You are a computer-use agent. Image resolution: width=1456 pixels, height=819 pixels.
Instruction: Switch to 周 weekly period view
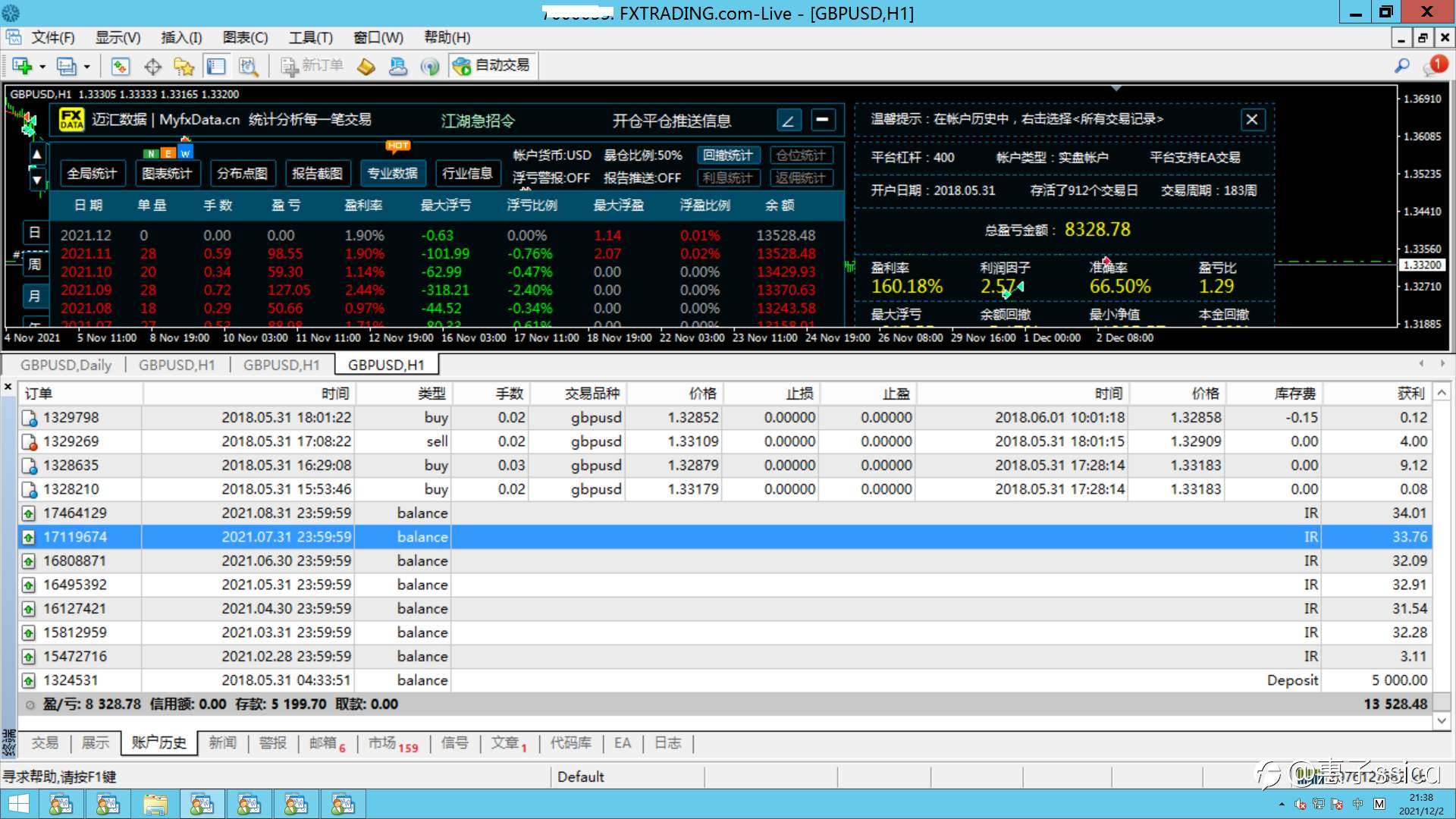pyautogui.click(x=35, y=265)
